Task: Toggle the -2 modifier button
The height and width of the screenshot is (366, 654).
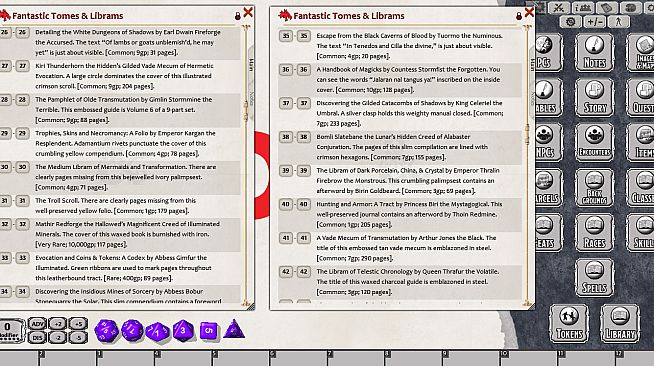Action: (x=58, y=337)
